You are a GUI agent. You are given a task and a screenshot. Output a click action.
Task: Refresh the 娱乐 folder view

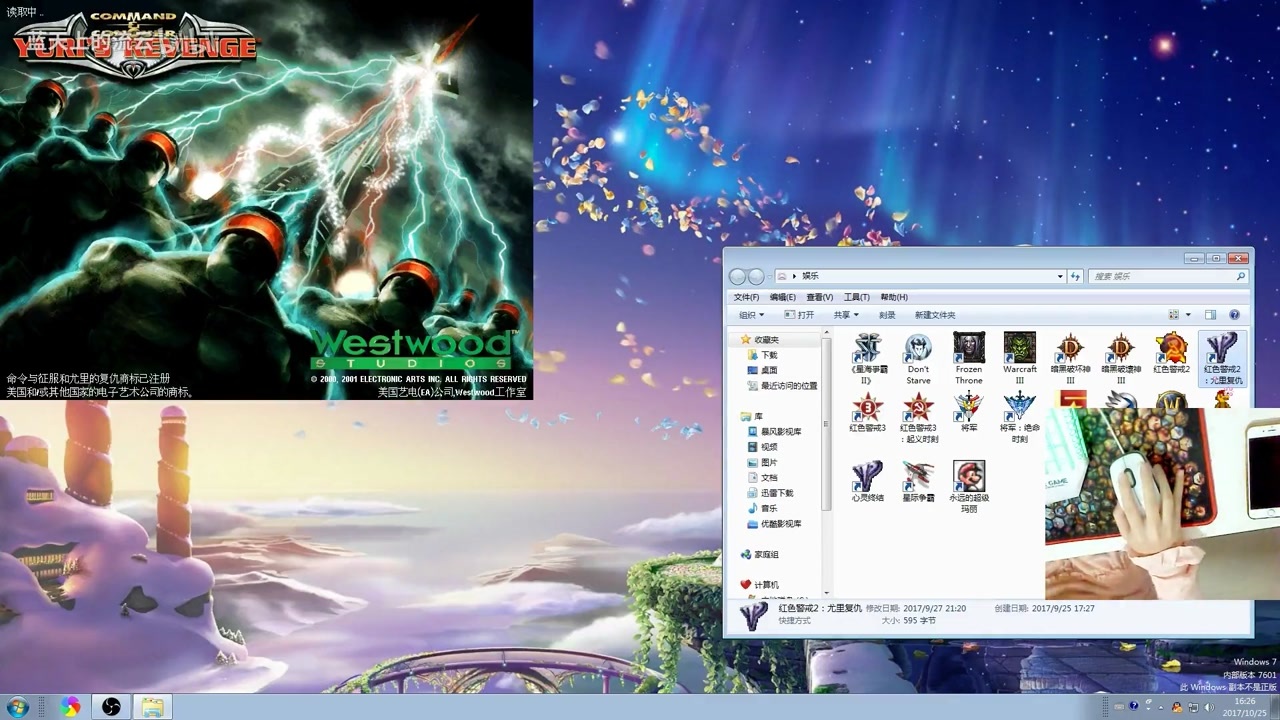[x=1076, y=276]
